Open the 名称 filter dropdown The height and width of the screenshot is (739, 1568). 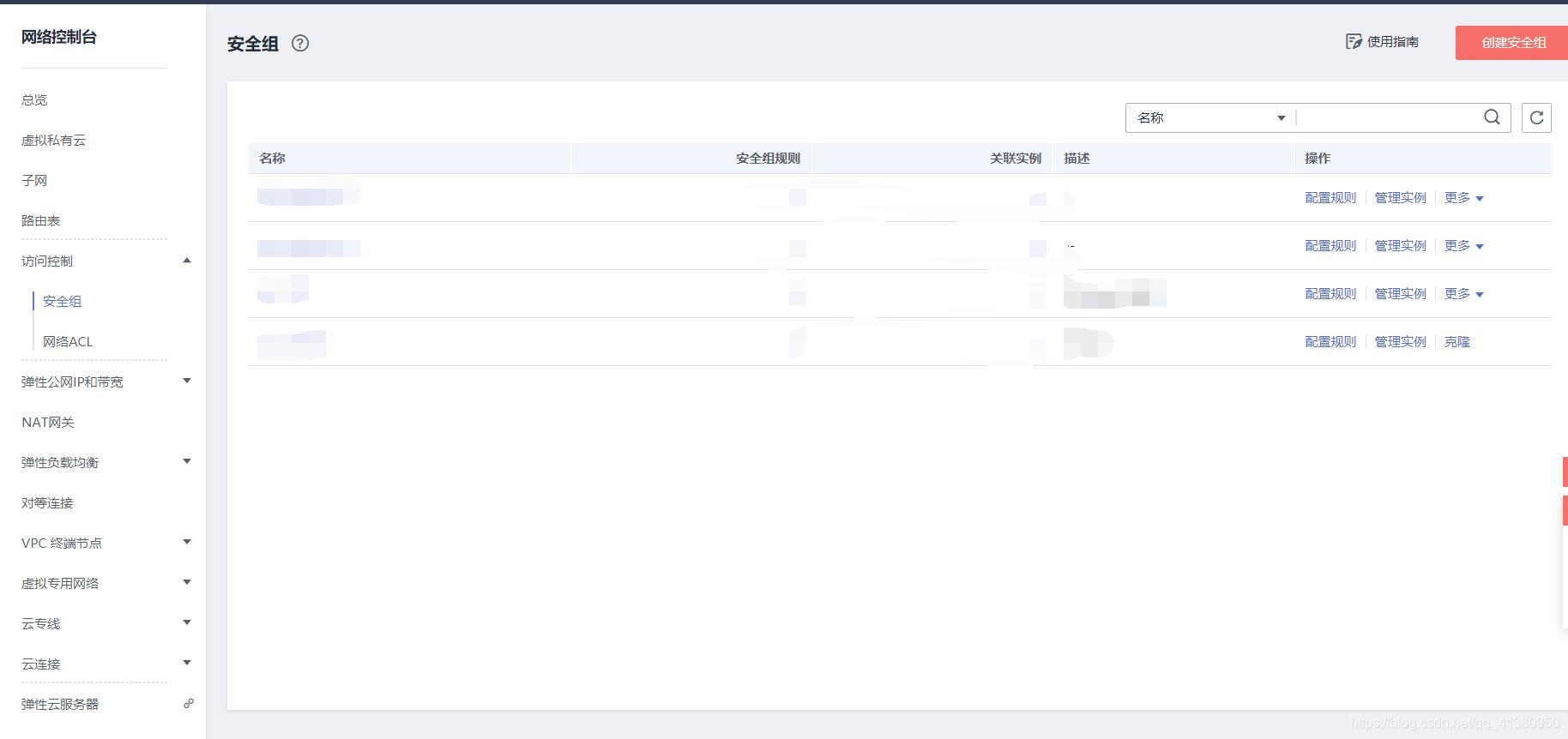pos(1210,118)
